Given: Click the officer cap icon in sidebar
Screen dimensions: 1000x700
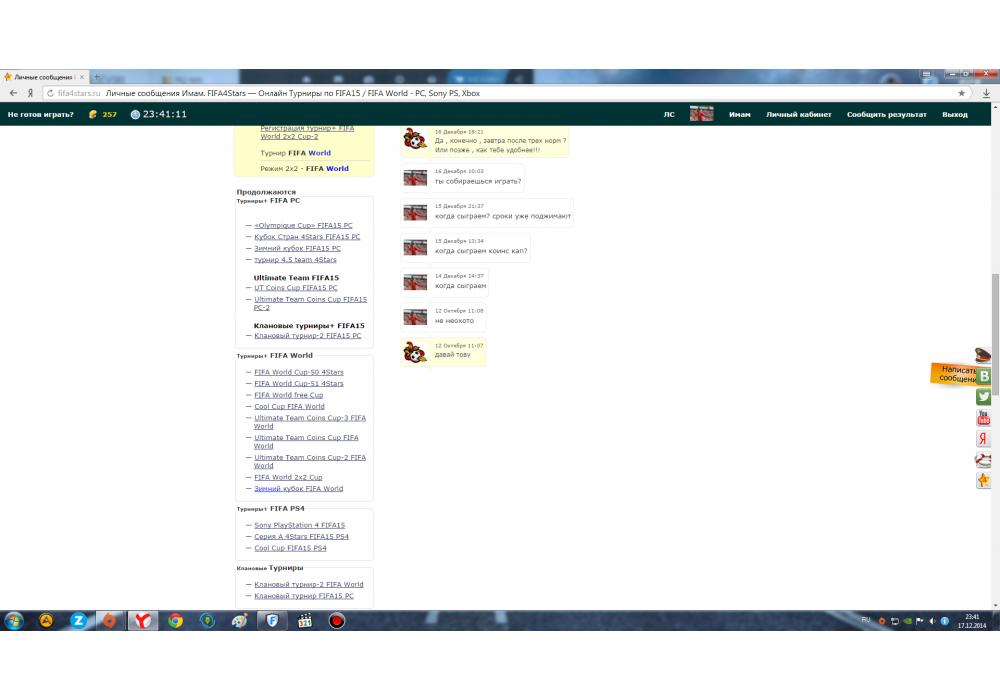Looking at the screenshot, I should click(x=984, y=355).
